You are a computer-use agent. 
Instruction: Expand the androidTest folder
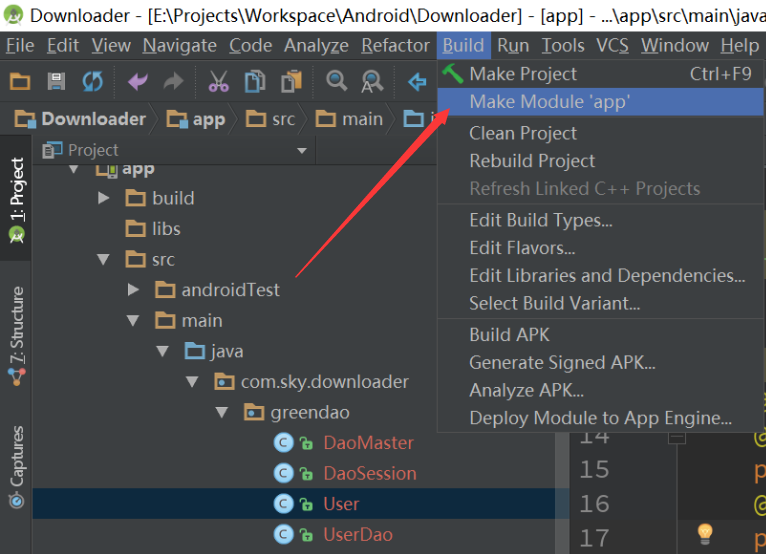point(134,290)
